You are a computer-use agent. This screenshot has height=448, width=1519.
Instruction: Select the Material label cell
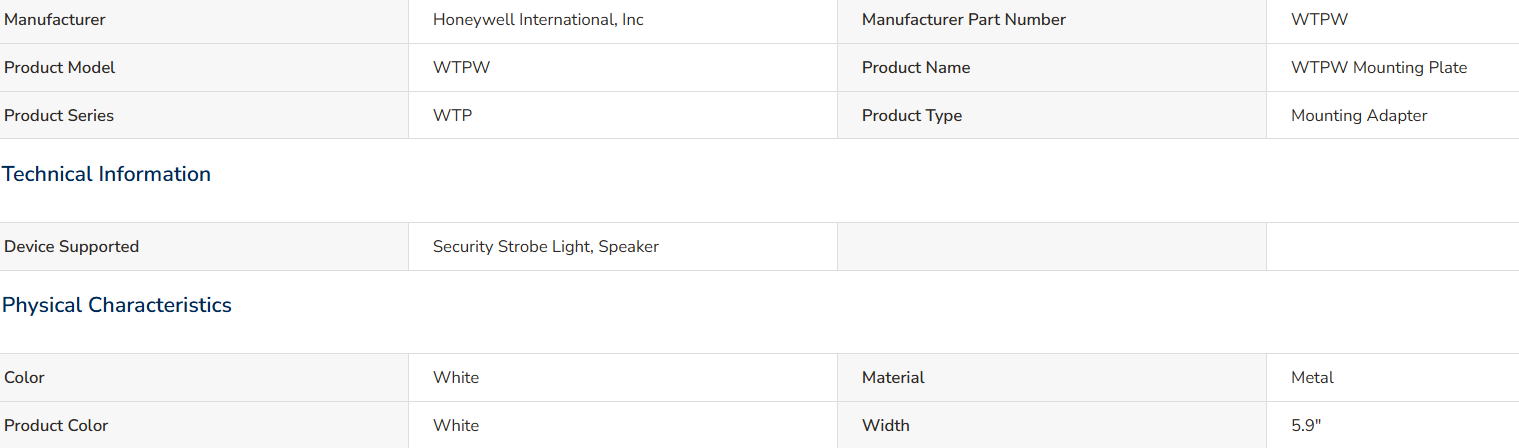[x=1052, y=378]
